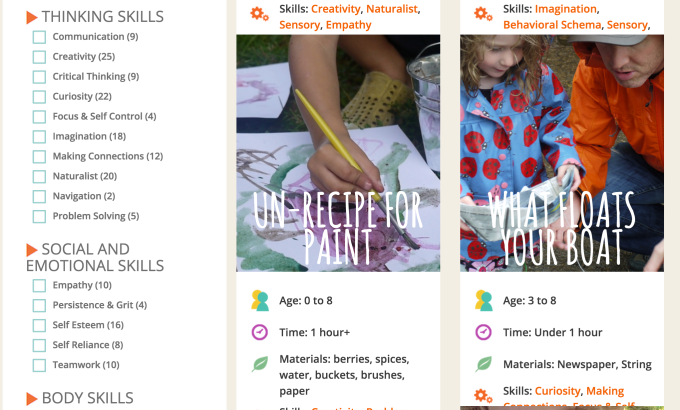Image resolution: width=680 pixels, height=410 pixels.
Task: Select the Teamwork (10) filter checkbox
Action: [39, 365]
